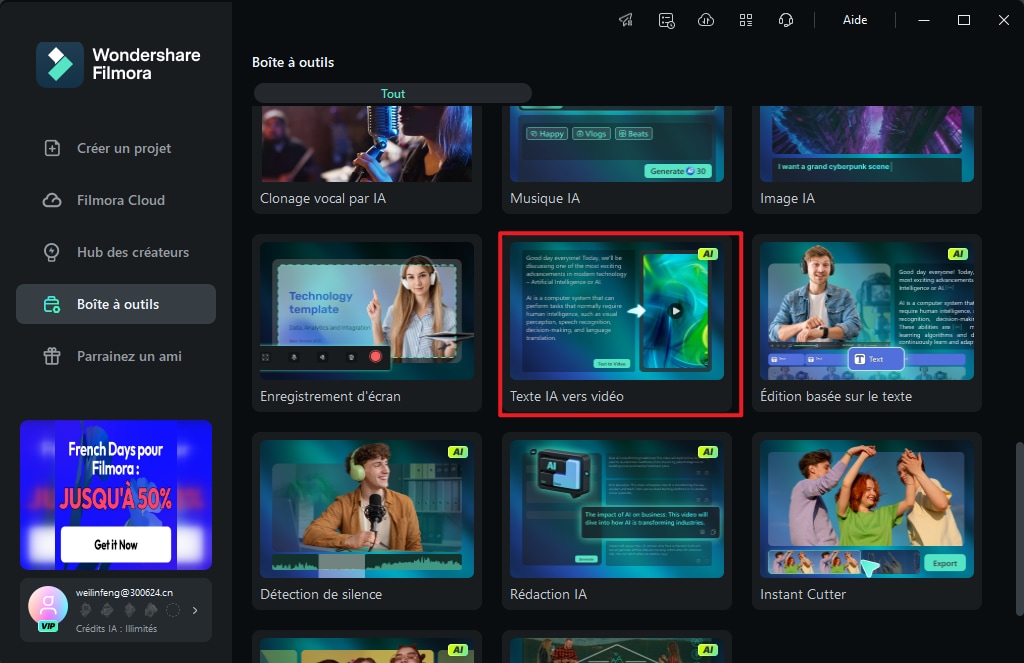Click the Crédits IA : Illimités text
Image resolution: width=1024 pixels, height=663 pixels.
(x=116, y=628)
